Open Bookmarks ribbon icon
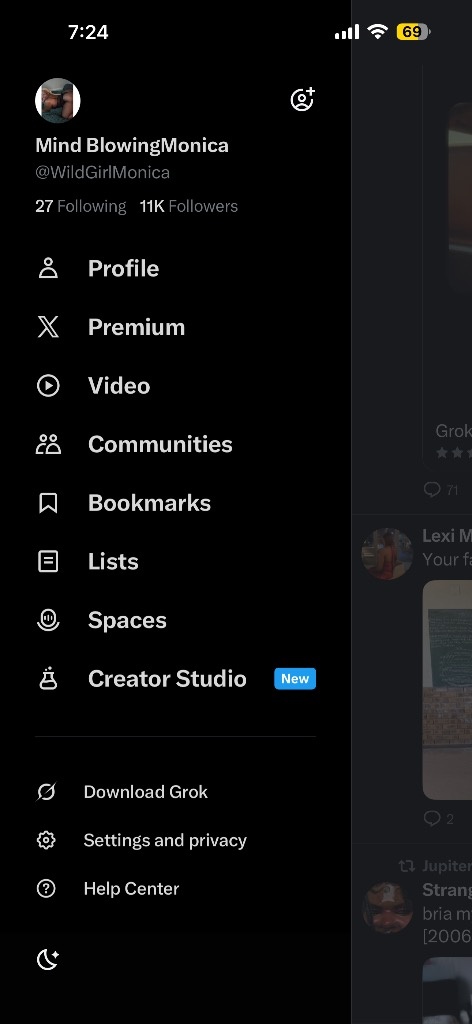 pyautogui.click(x=48, y=503)
